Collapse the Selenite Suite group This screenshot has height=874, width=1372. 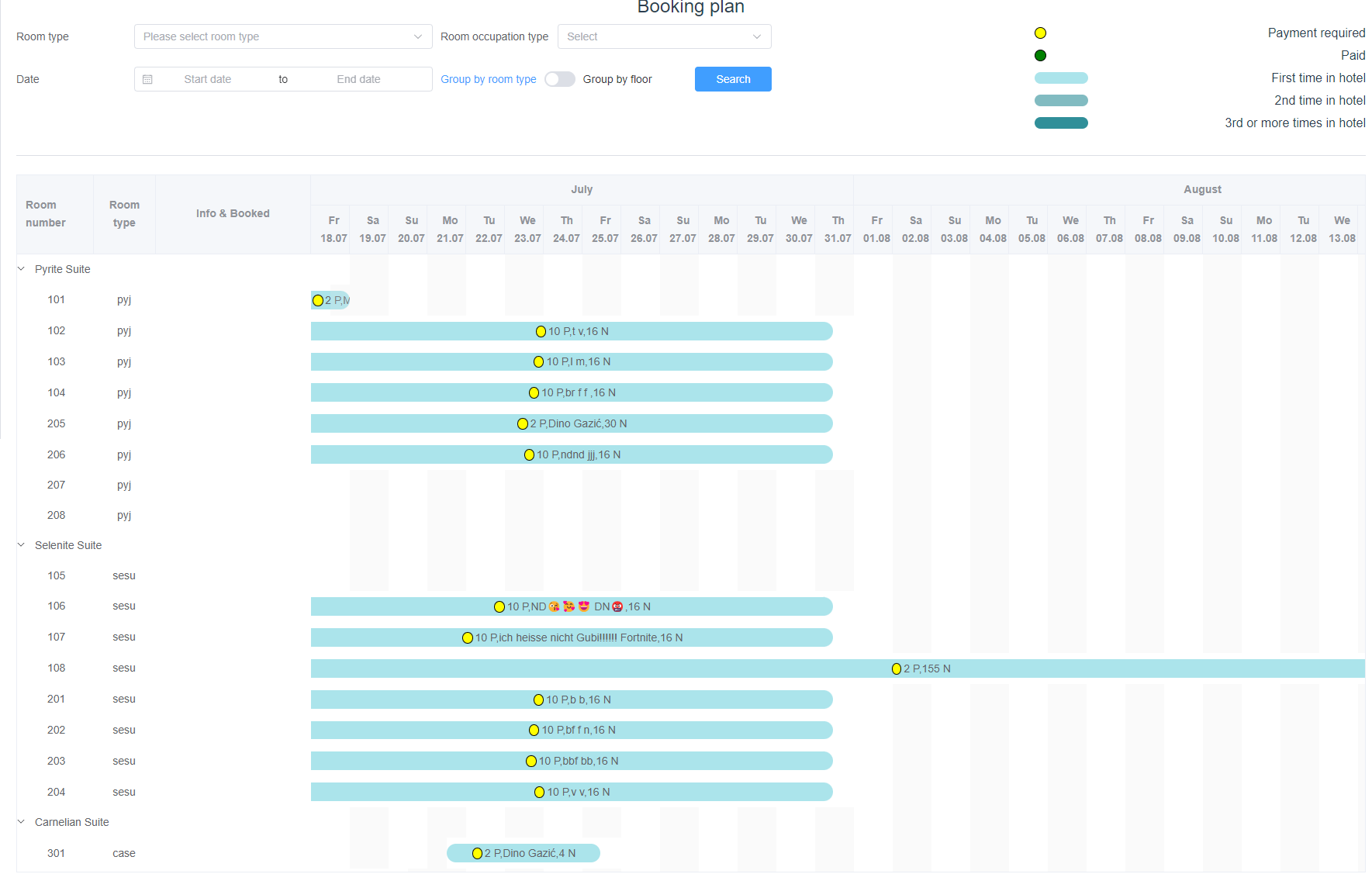click(x=22, y=545)
